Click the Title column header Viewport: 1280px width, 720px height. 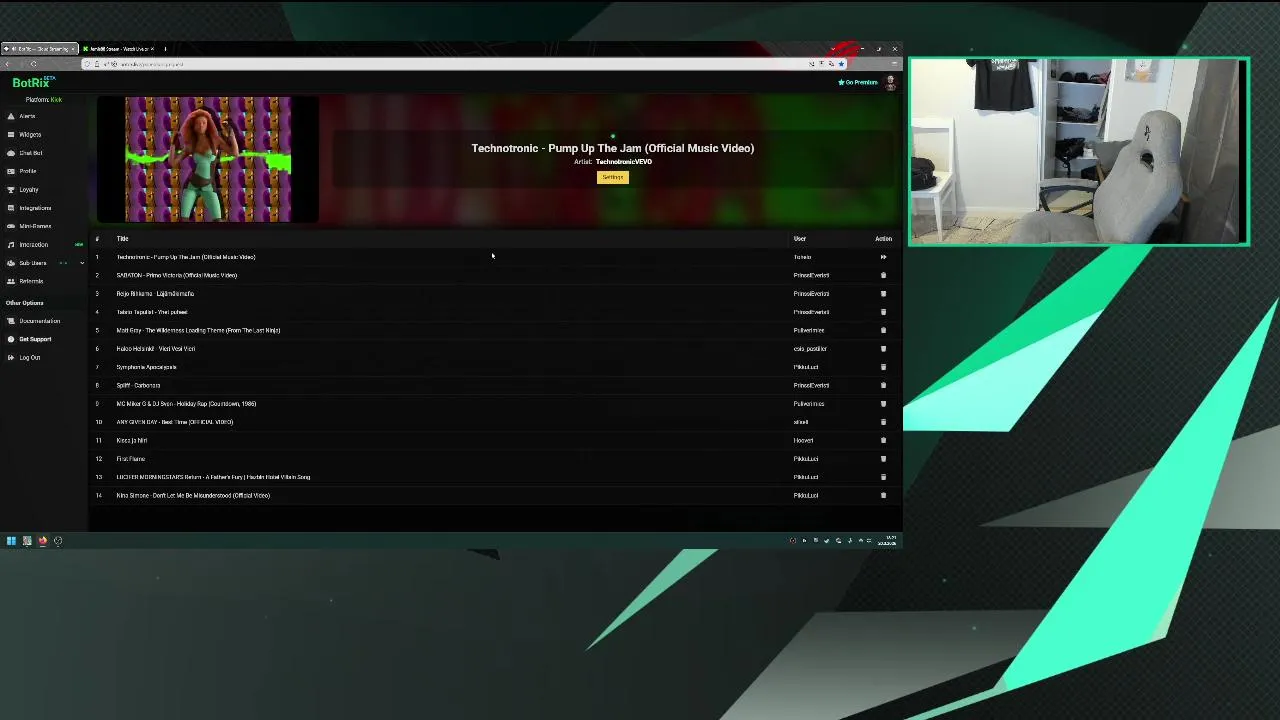122,239
